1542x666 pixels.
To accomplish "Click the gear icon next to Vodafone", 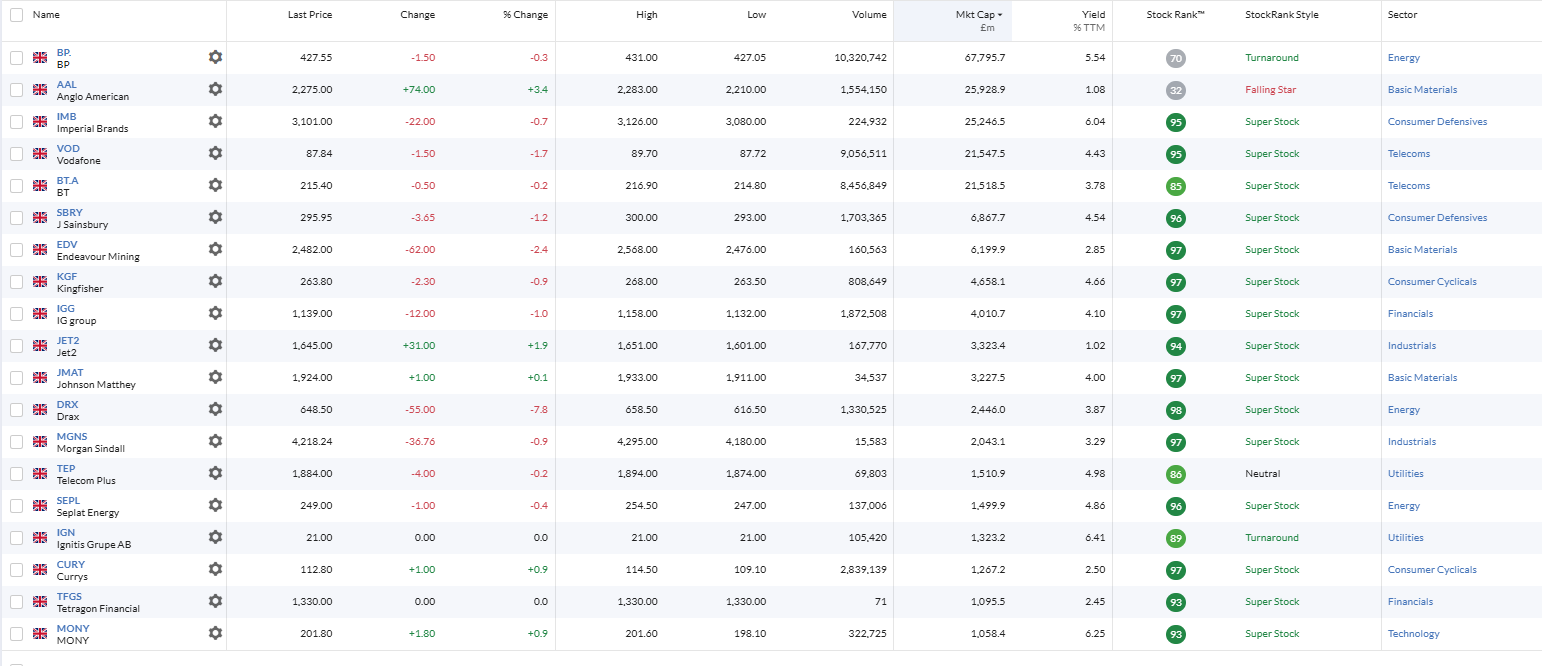I will click(215, 153).
